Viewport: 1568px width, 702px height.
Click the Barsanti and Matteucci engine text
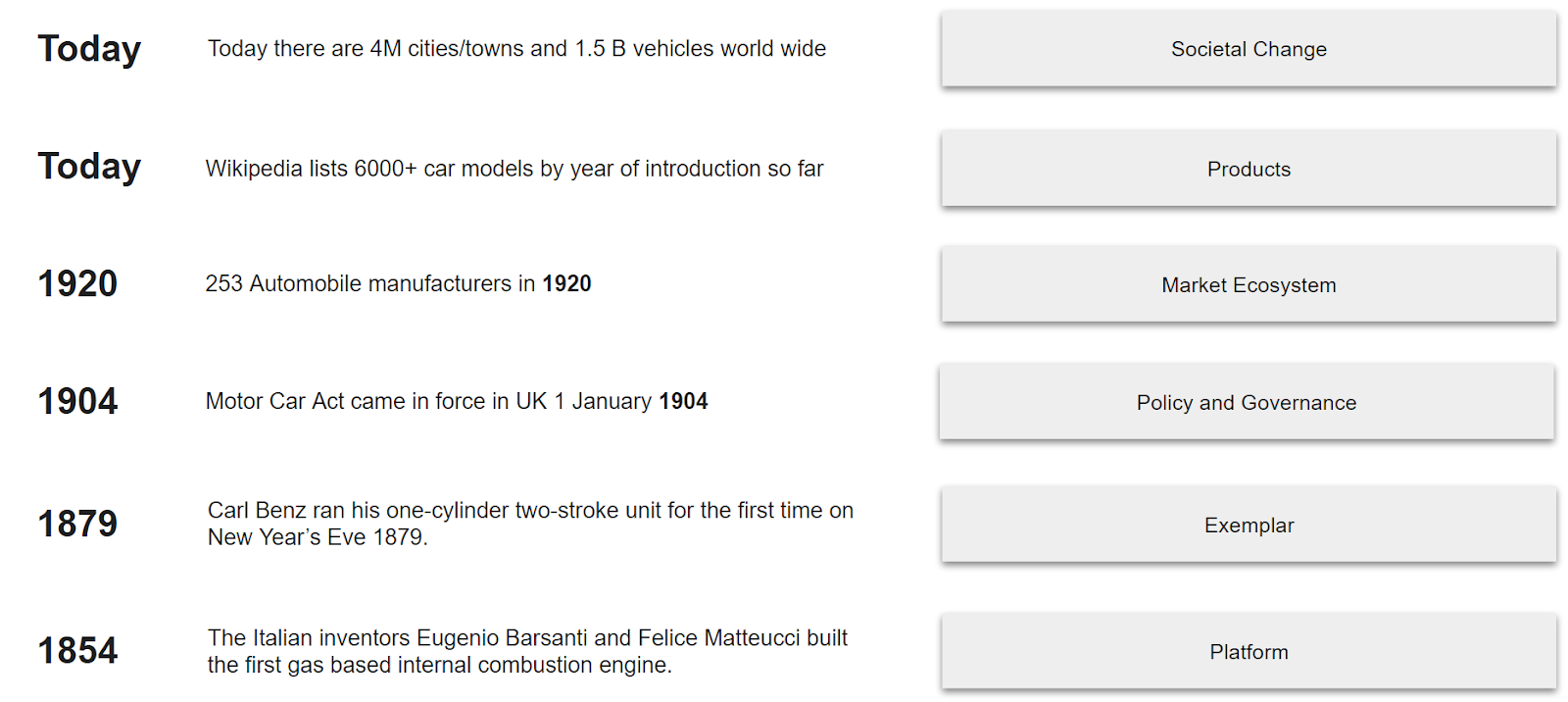click(527, 651)
